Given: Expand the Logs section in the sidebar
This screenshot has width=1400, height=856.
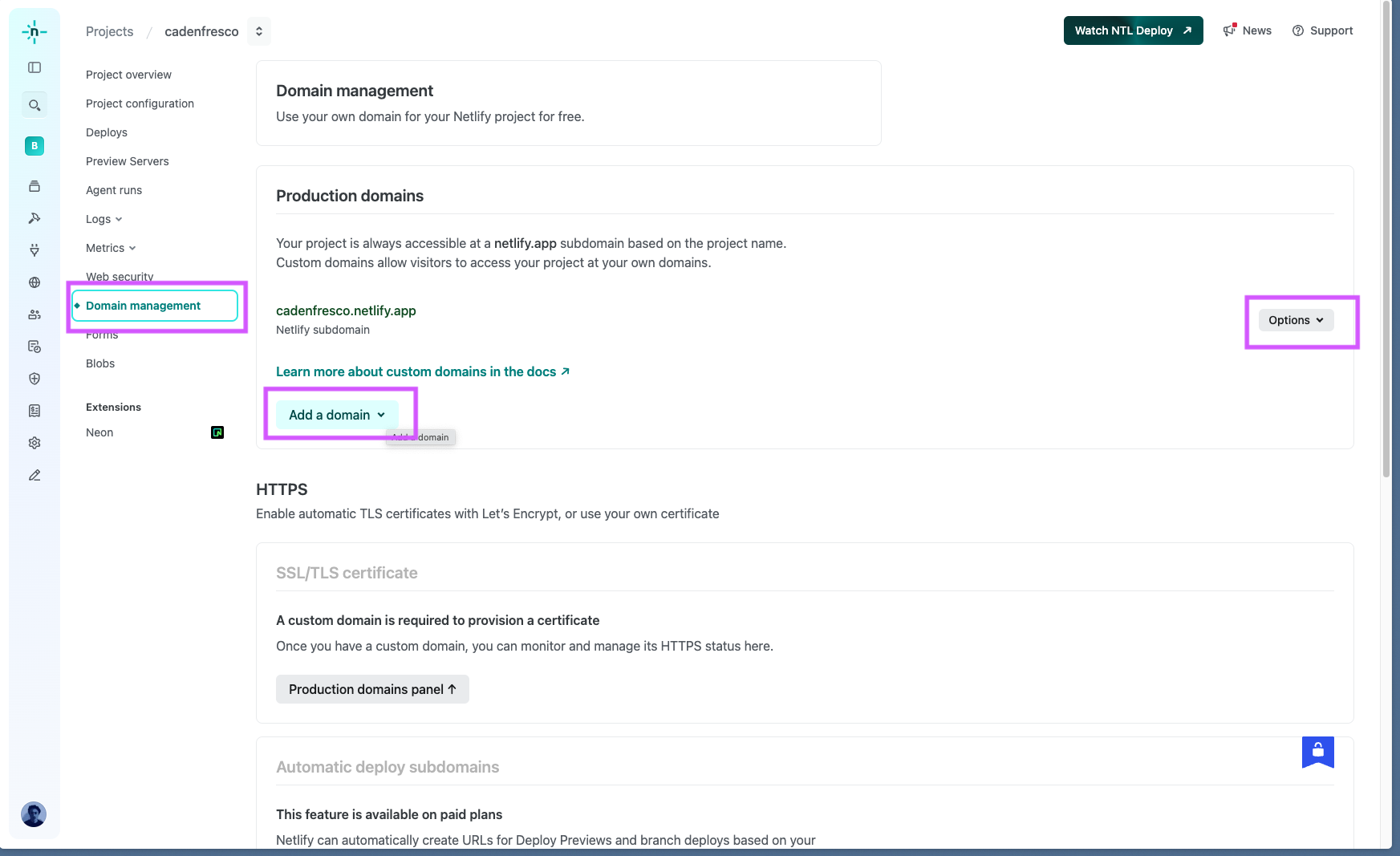Looking at the screenshot, I should click(x=103, y=218).
